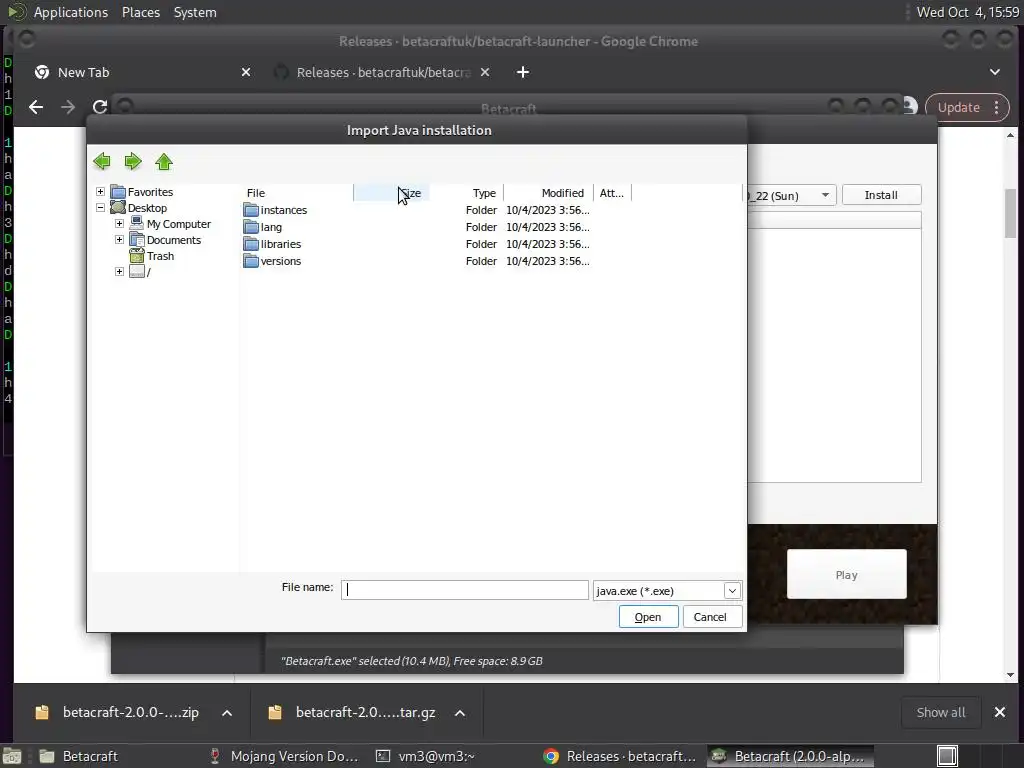Switch to Releases Chrome taskbar item

[x=620, y=756]
